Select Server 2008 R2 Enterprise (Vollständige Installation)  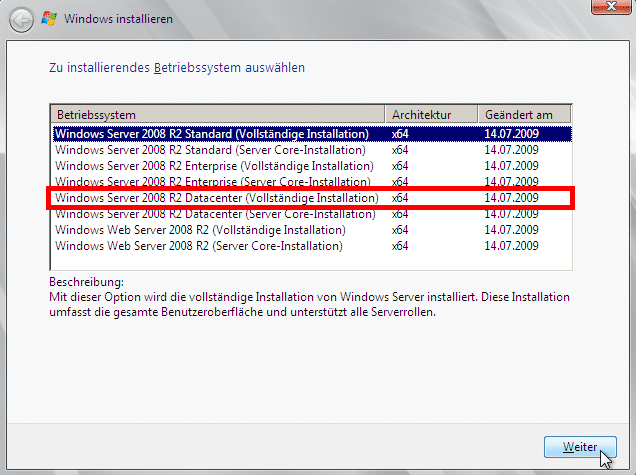click(x=312, y=166)
